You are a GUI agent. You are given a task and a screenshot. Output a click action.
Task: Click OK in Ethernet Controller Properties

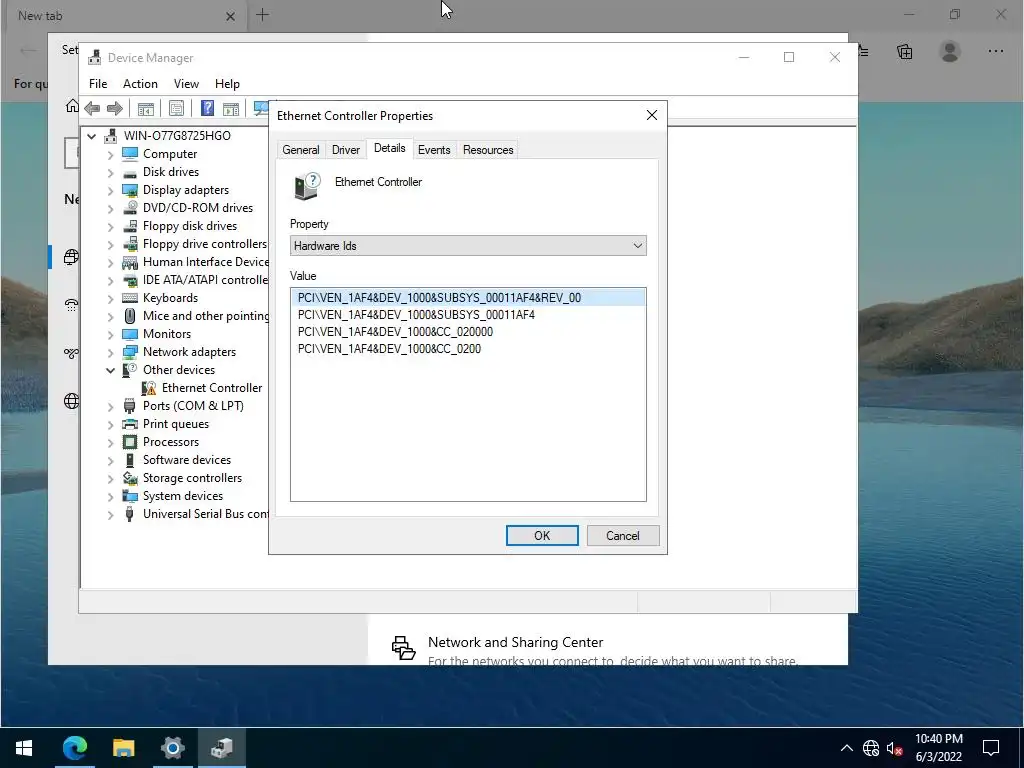click(542, 536)
